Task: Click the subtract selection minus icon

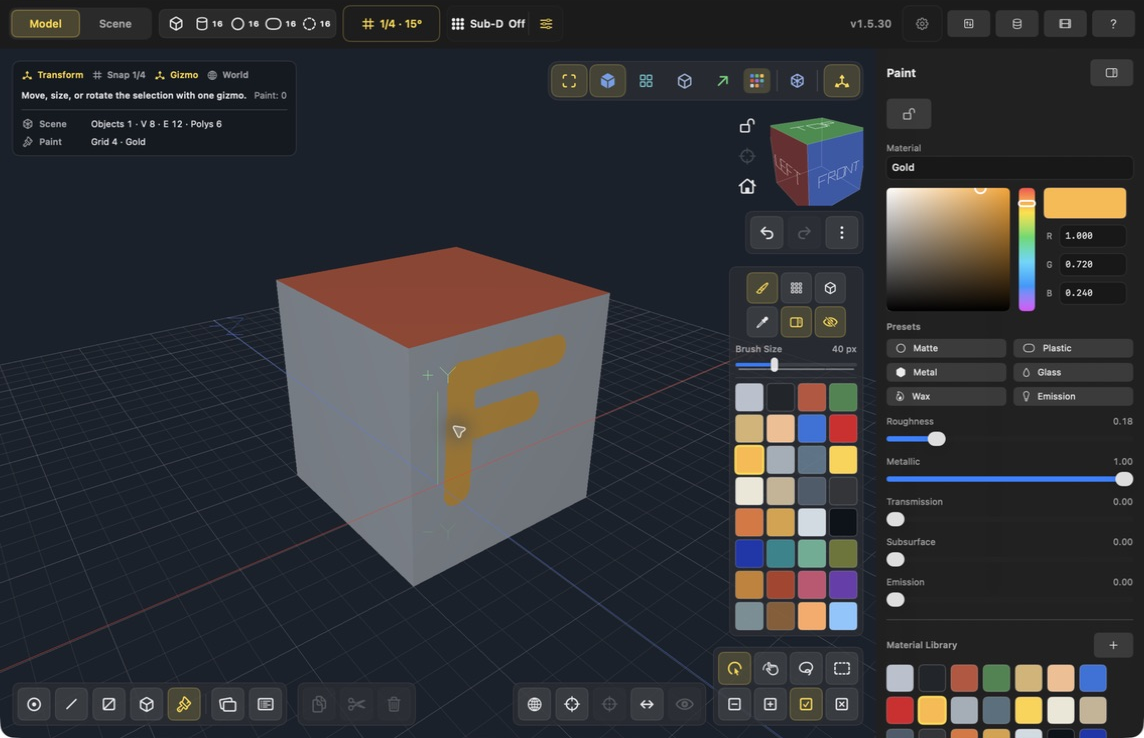Action: [x=735, y=704]
